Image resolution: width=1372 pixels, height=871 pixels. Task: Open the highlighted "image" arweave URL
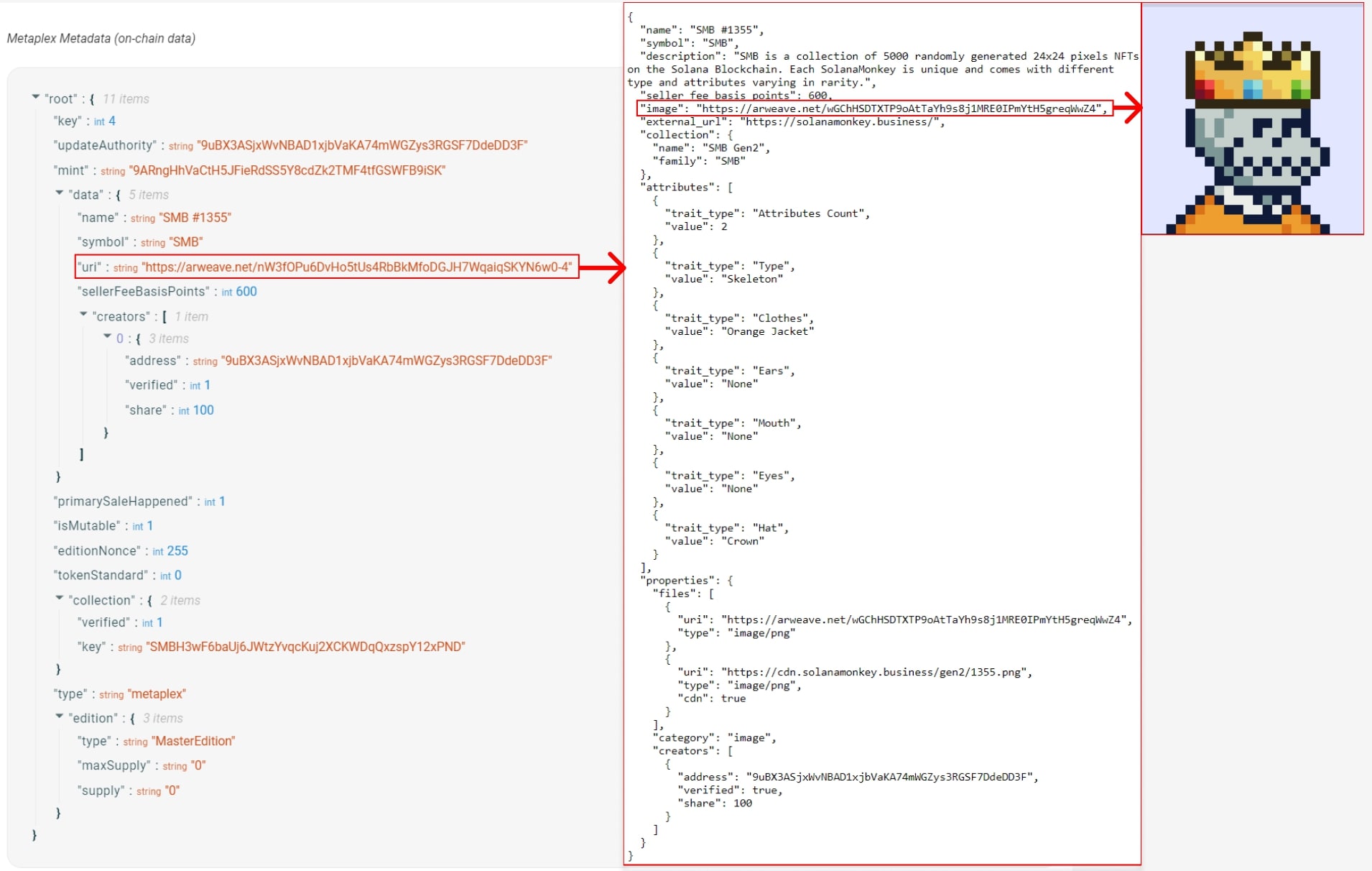coord(901,109)
